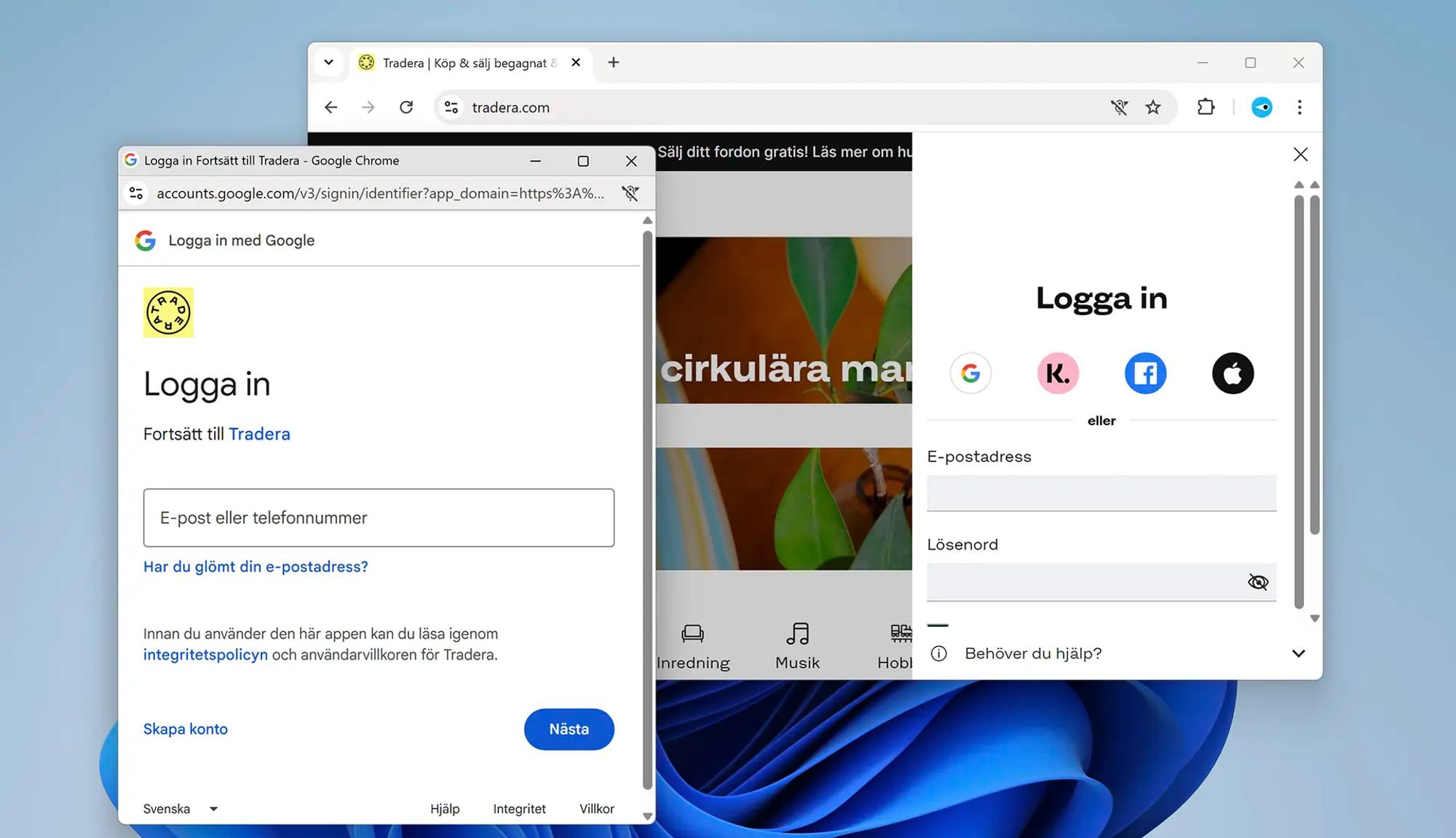
Task: Click the Skapa konto link
Action: pyautogui.click(x=186, y=729)
